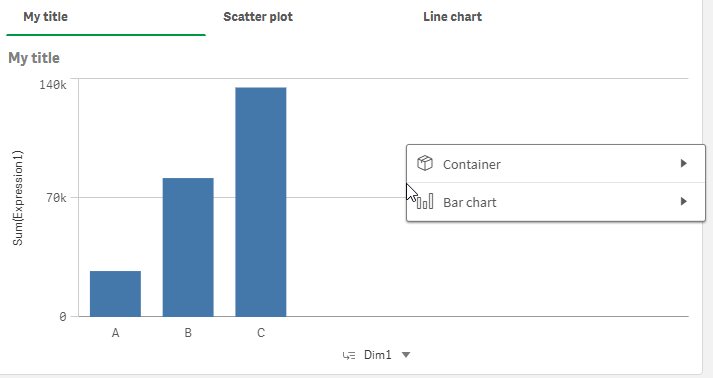This screenshot has height=378, width=713.
Task: Click the Container cube icon
Action: [x=425, y=163]
